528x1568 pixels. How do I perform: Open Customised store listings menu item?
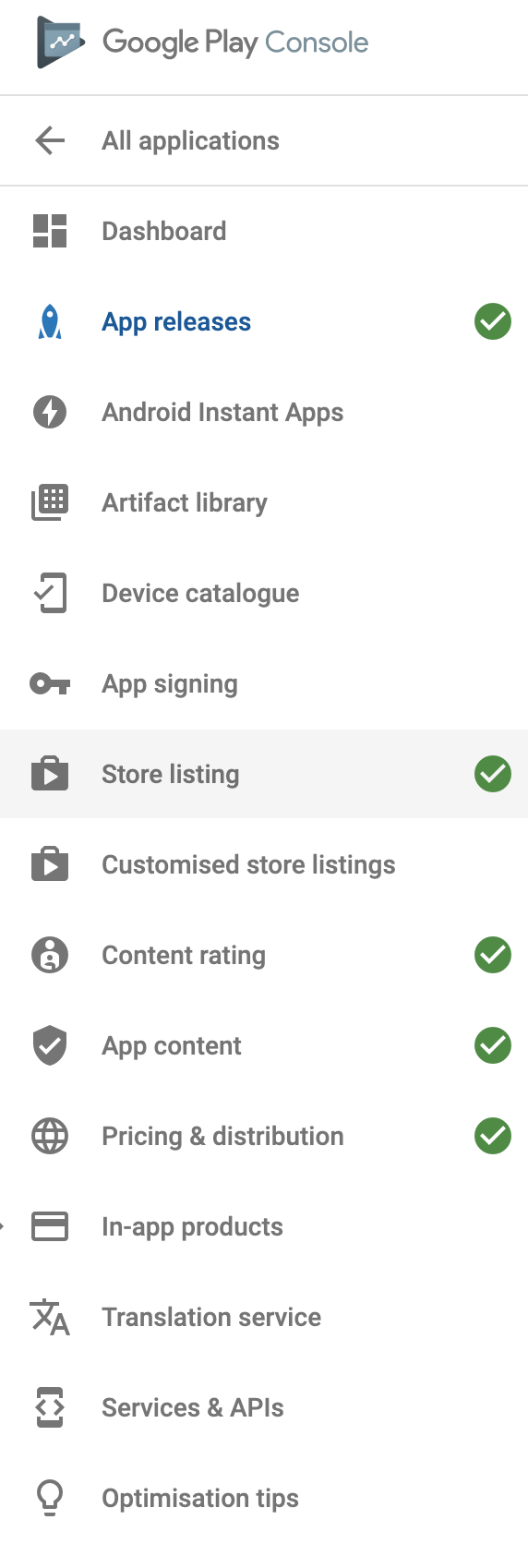point(264,864)
